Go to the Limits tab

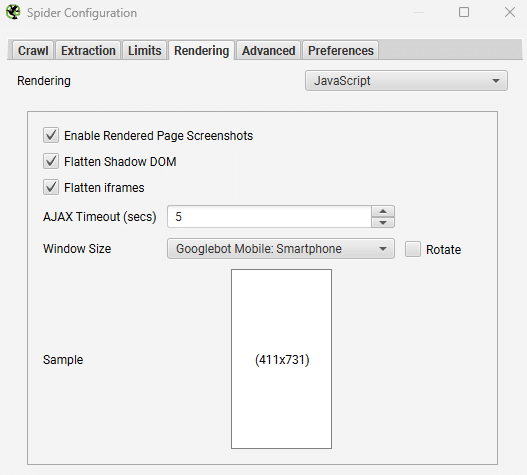[x=145, y=50]
